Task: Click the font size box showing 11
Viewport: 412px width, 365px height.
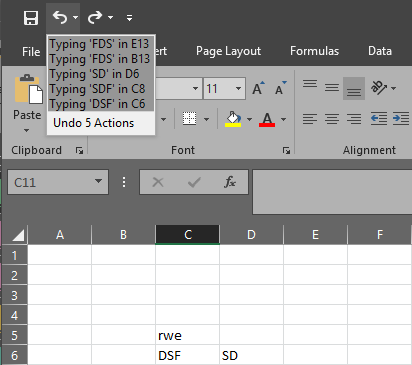Action: (217, 89)
